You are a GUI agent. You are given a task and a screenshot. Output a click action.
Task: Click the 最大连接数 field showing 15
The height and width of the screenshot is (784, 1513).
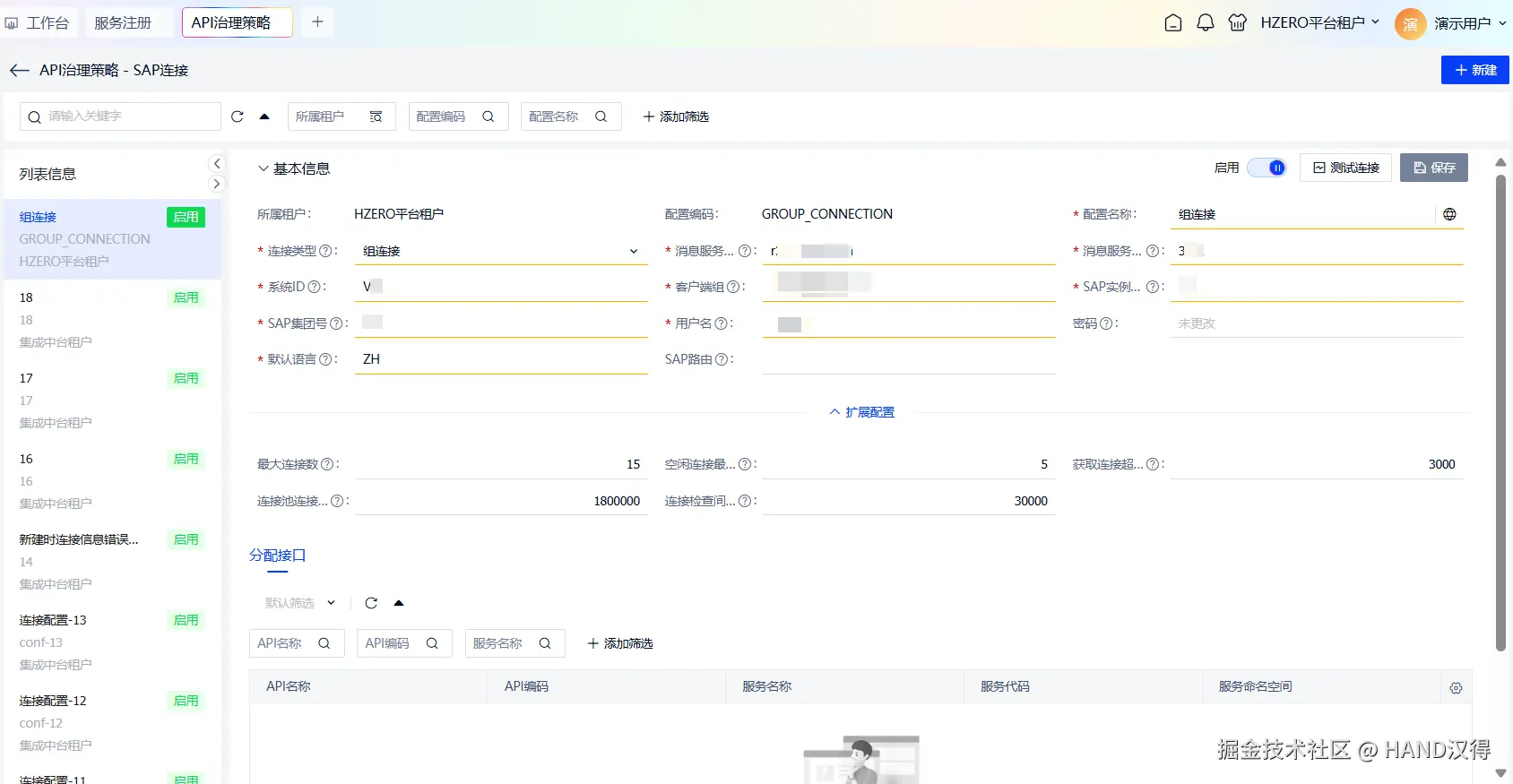click(x=501, y=464)
